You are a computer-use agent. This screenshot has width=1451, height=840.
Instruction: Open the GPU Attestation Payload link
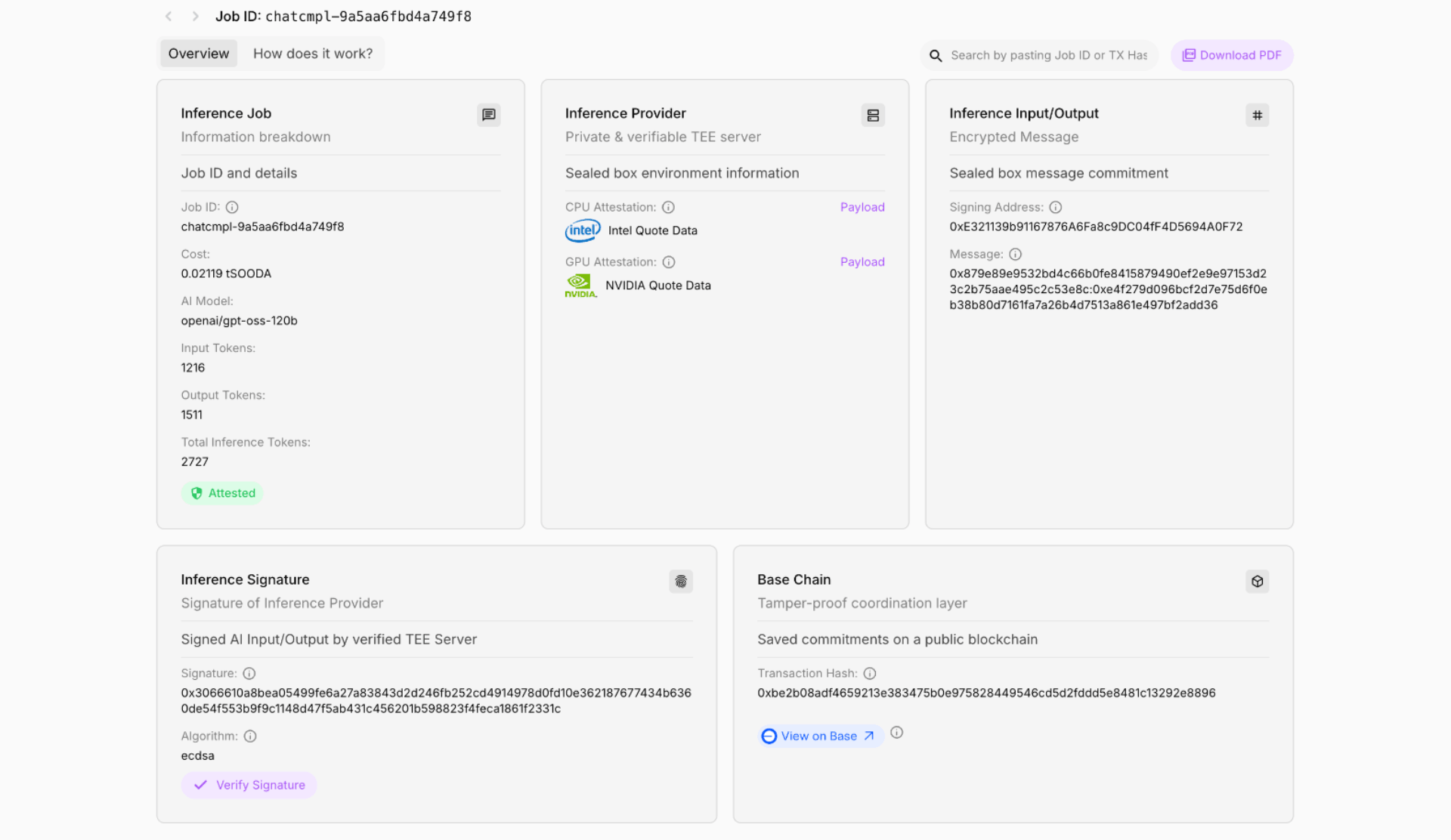click(862, 262)
